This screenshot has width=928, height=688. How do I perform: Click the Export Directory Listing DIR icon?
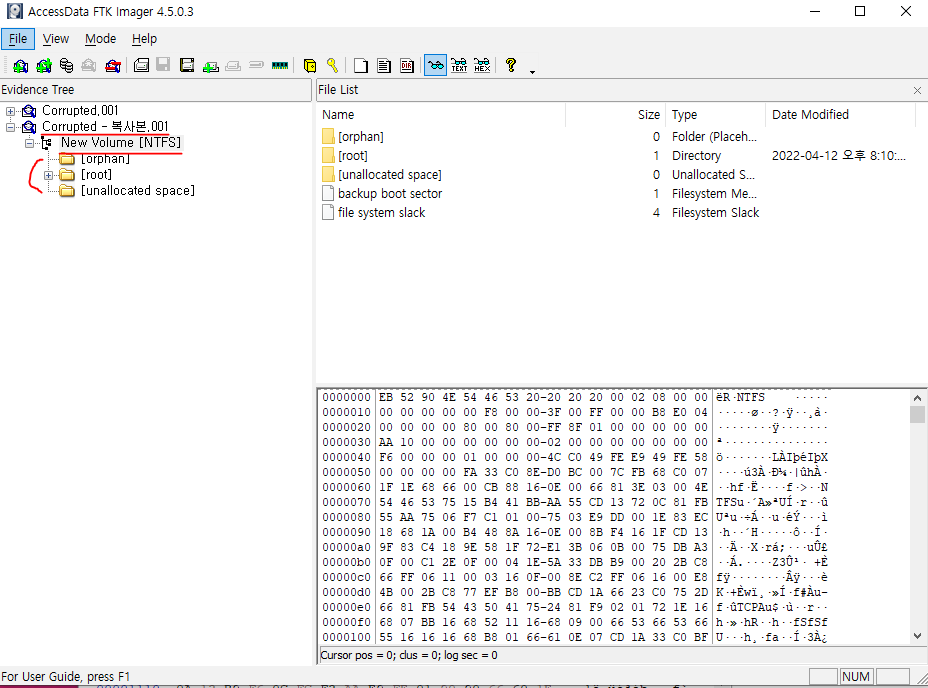click(x=407, y=65)
